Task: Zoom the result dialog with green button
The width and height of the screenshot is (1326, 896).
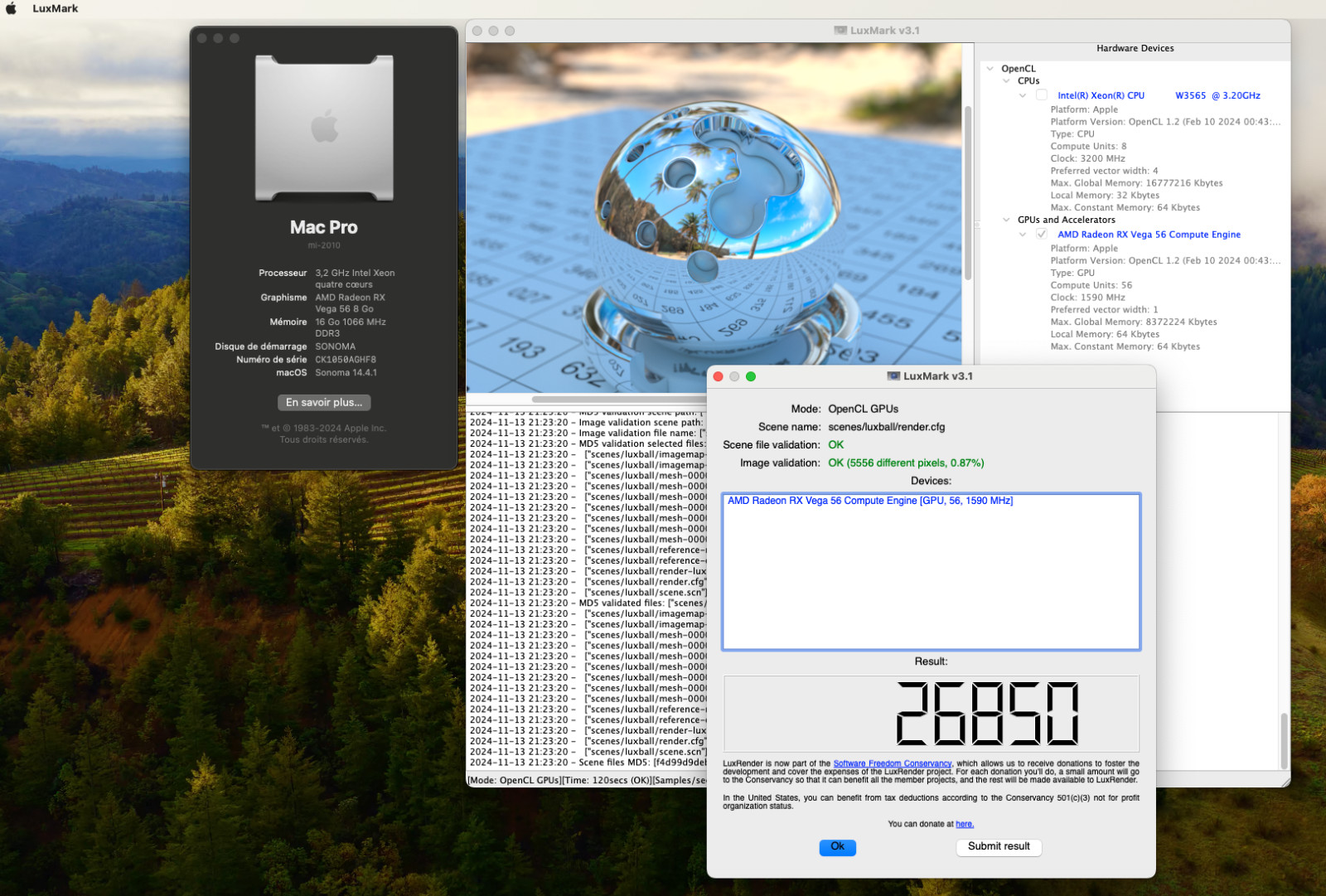Action: 751,376
